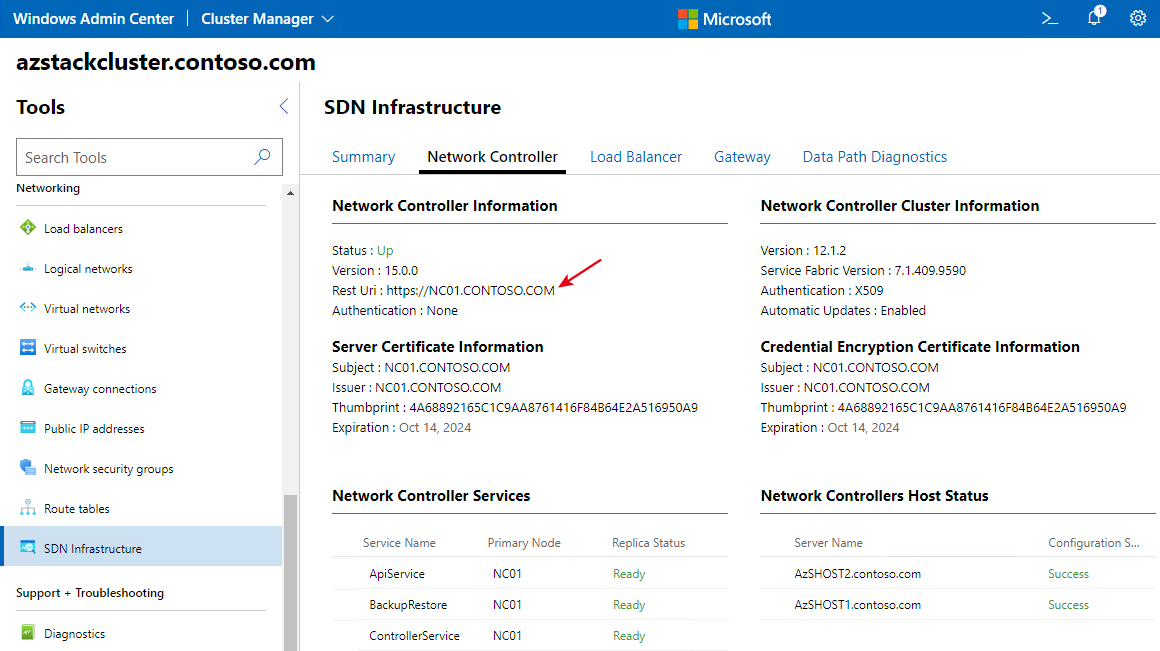Screen dimensions: 1160x651
Task: Open the Cluster Manager dropdown
Action: tap(267, 18)
